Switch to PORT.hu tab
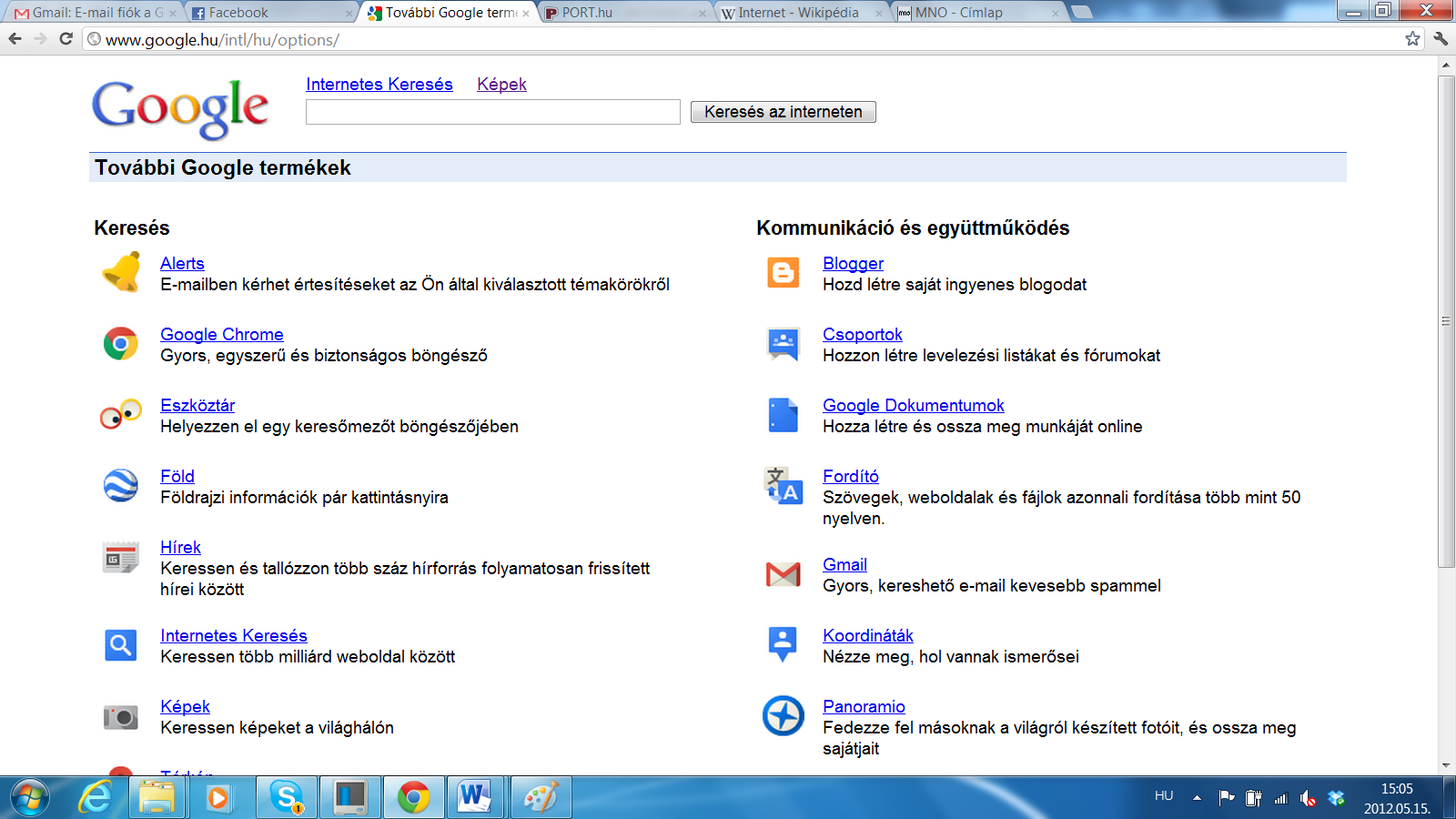The image size is (1456, 819). (623, 13)
